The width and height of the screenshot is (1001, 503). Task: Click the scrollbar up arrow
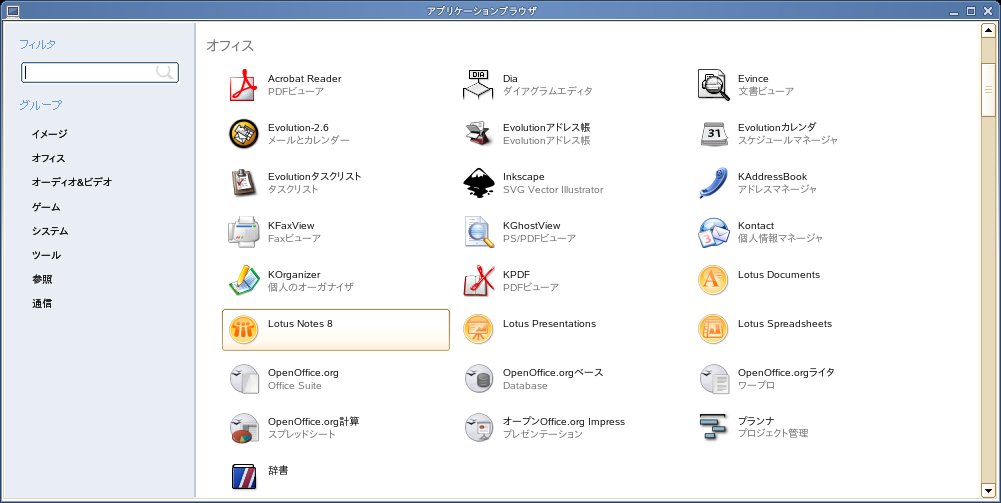pos(988,30)
